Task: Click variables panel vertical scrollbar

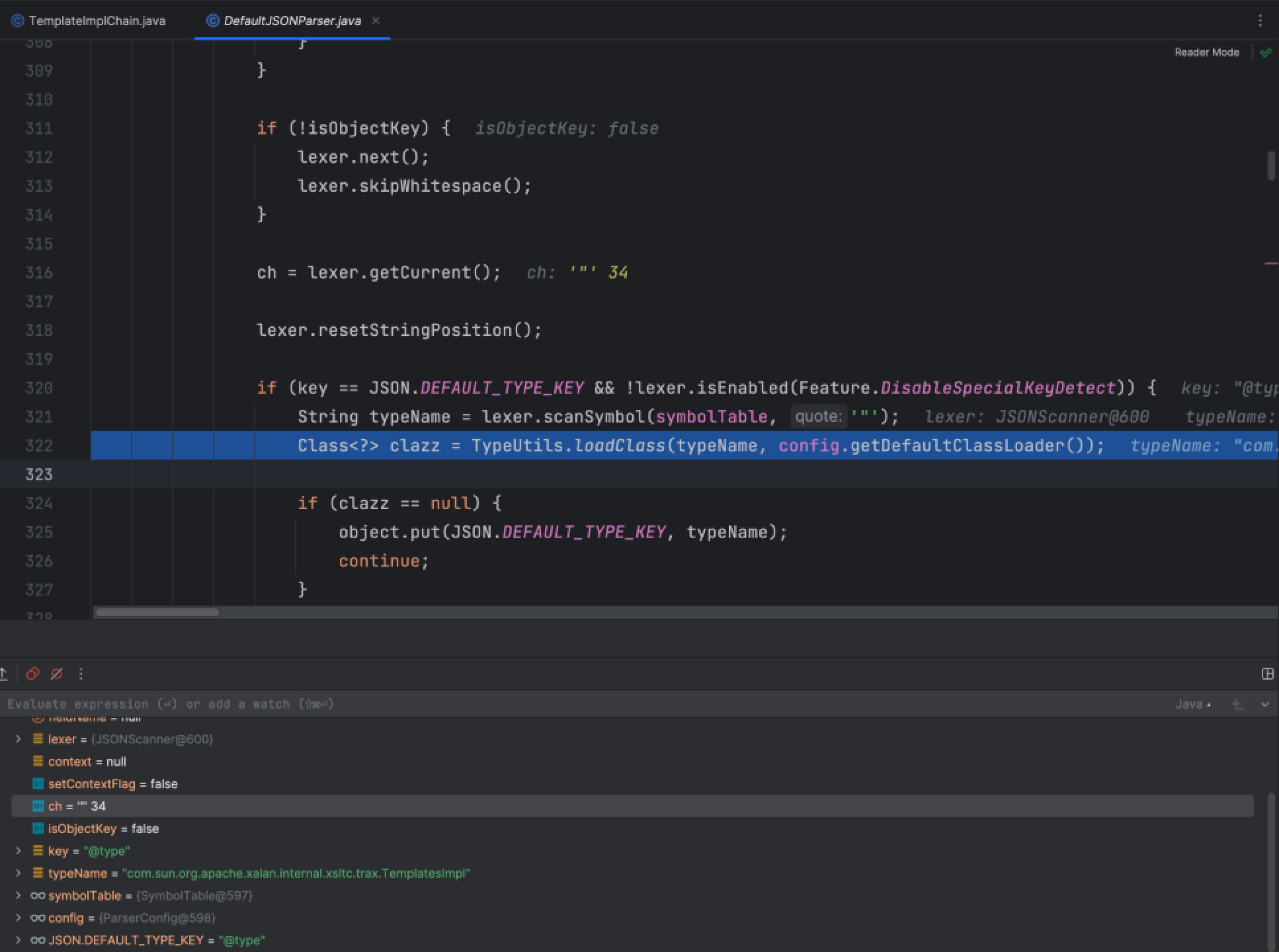Action: tap(1271, 871)
